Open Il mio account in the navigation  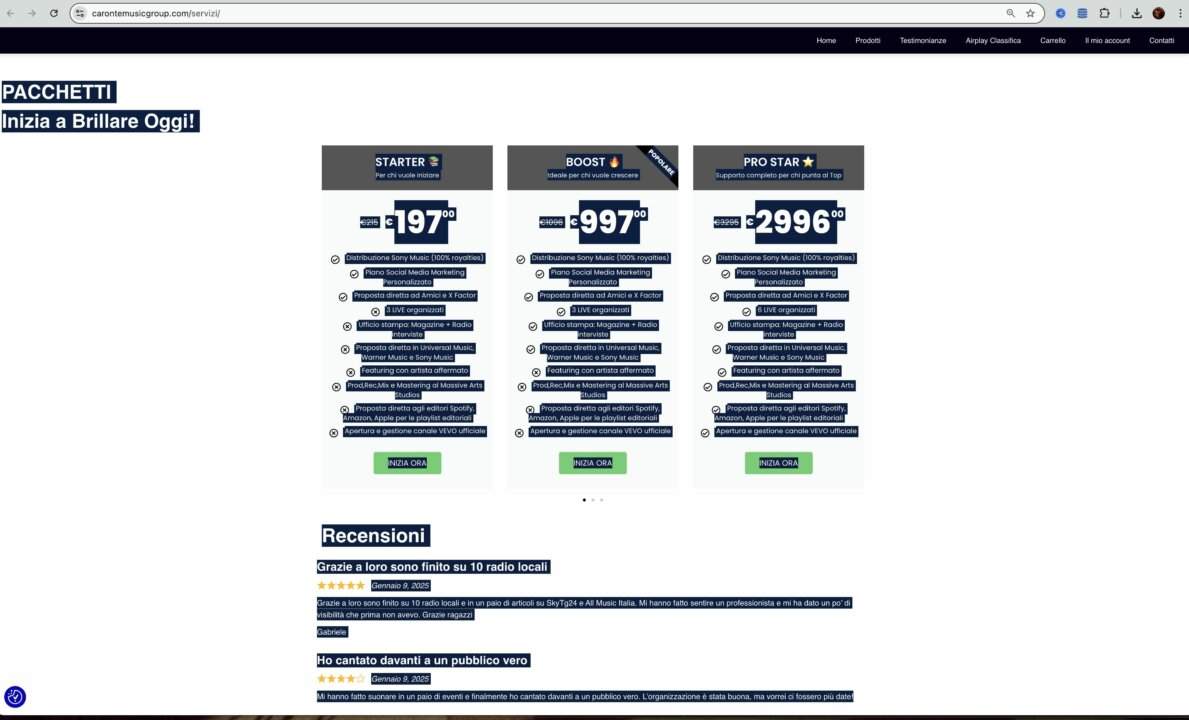coord(1107,41)
